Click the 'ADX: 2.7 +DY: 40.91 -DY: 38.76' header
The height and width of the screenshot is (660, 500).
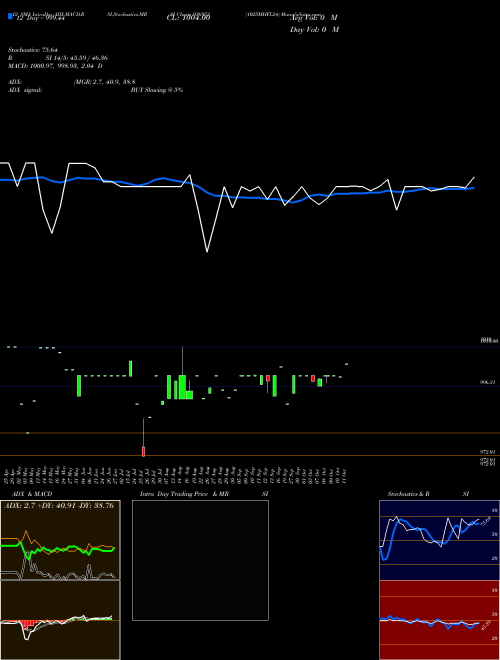point(59,506)
